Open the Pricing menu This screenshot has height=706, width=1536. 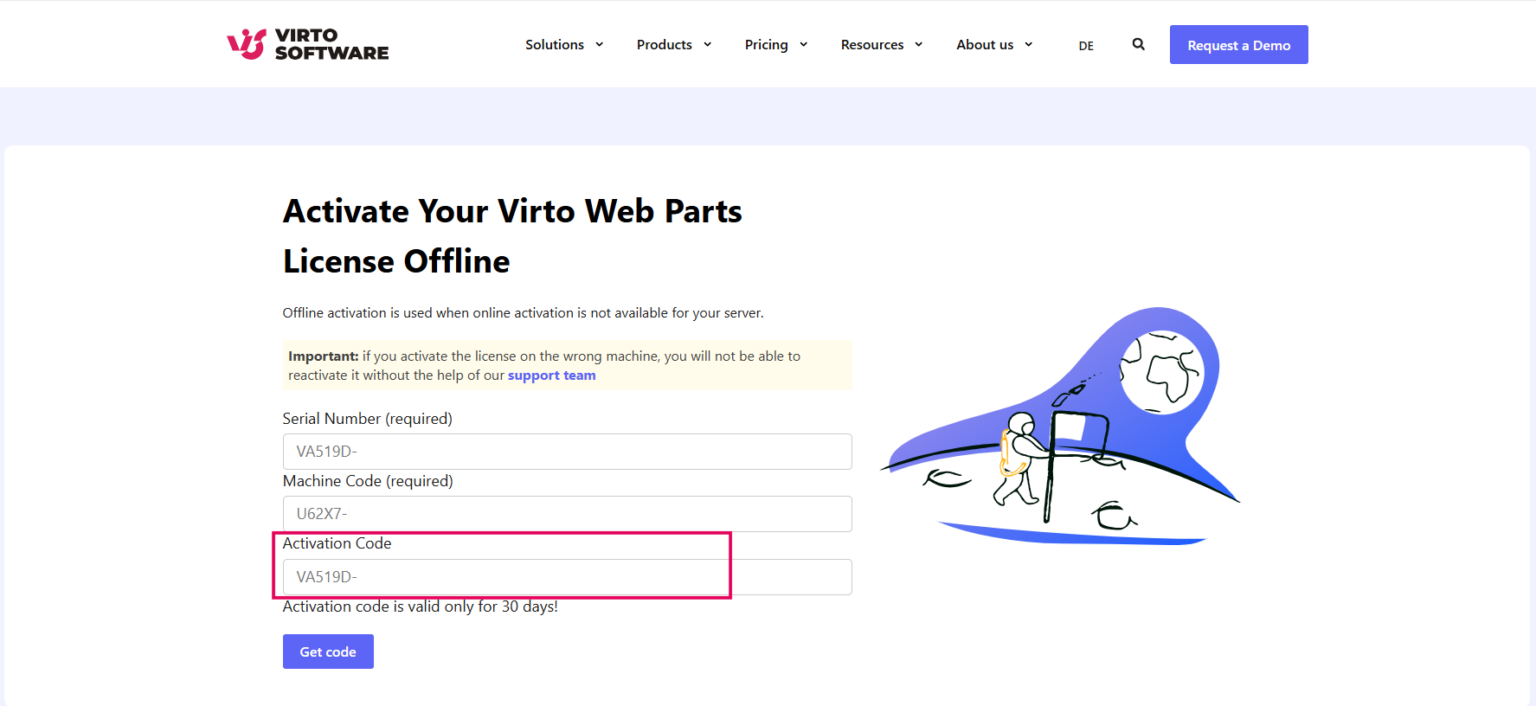(x=766, y=44)
